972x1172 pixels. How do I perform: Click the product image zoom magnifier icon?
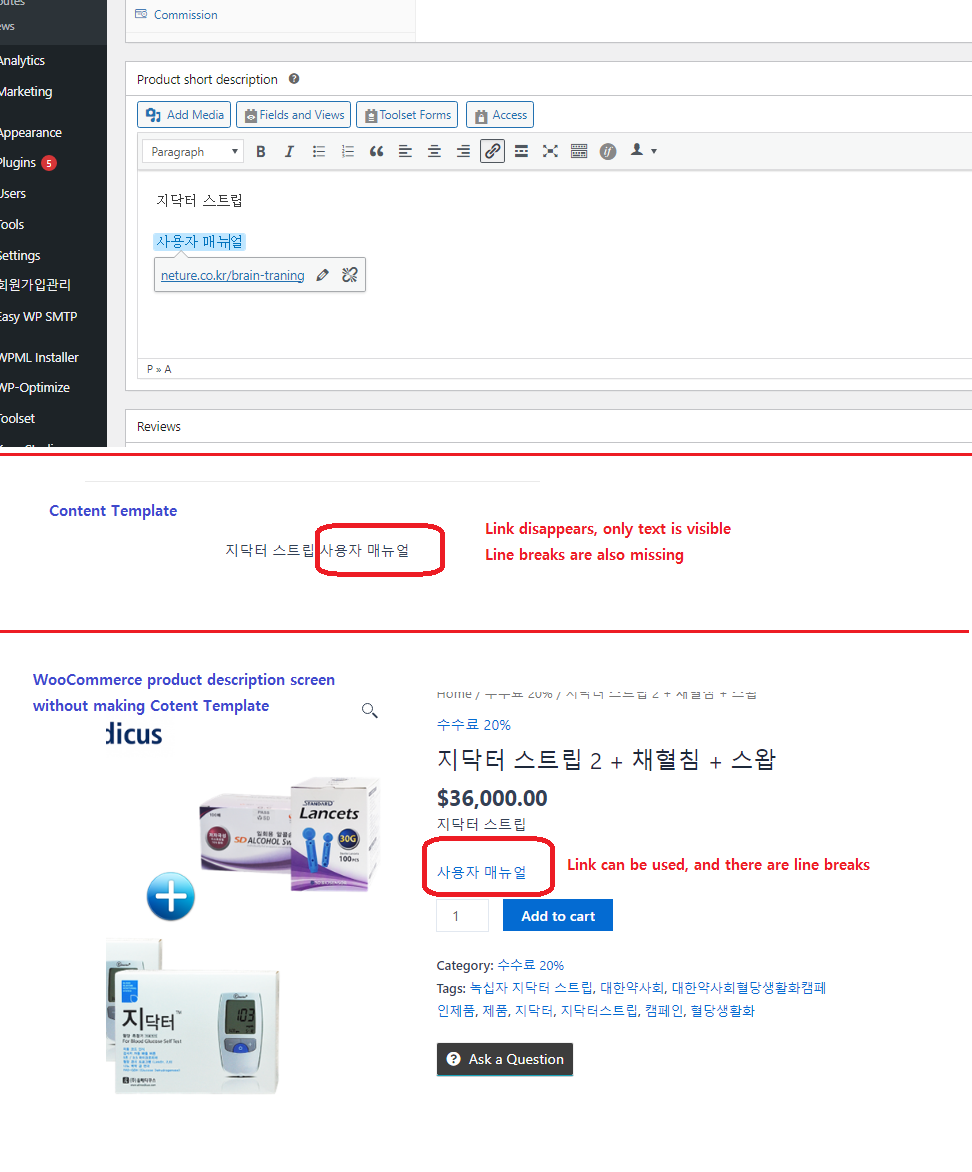369,710
